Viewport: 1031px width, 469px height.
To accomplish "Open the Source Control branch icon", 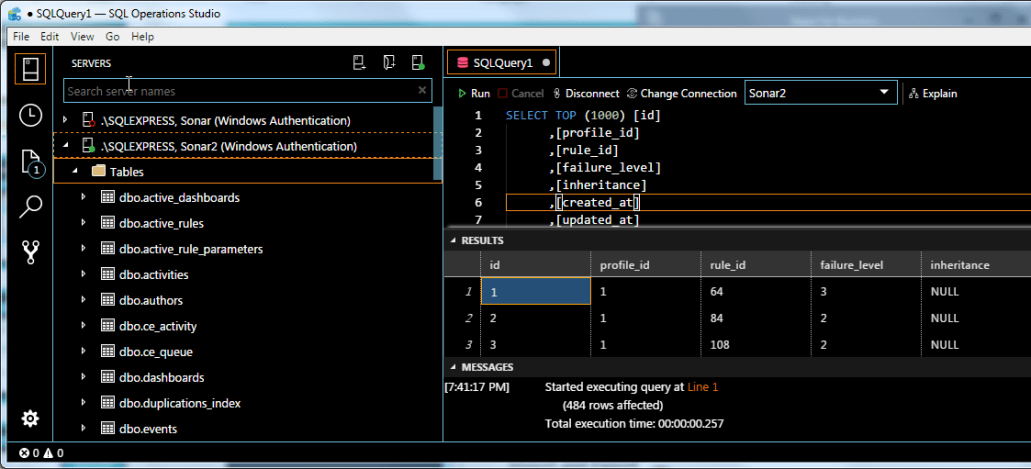I will [x=30, y=252].
